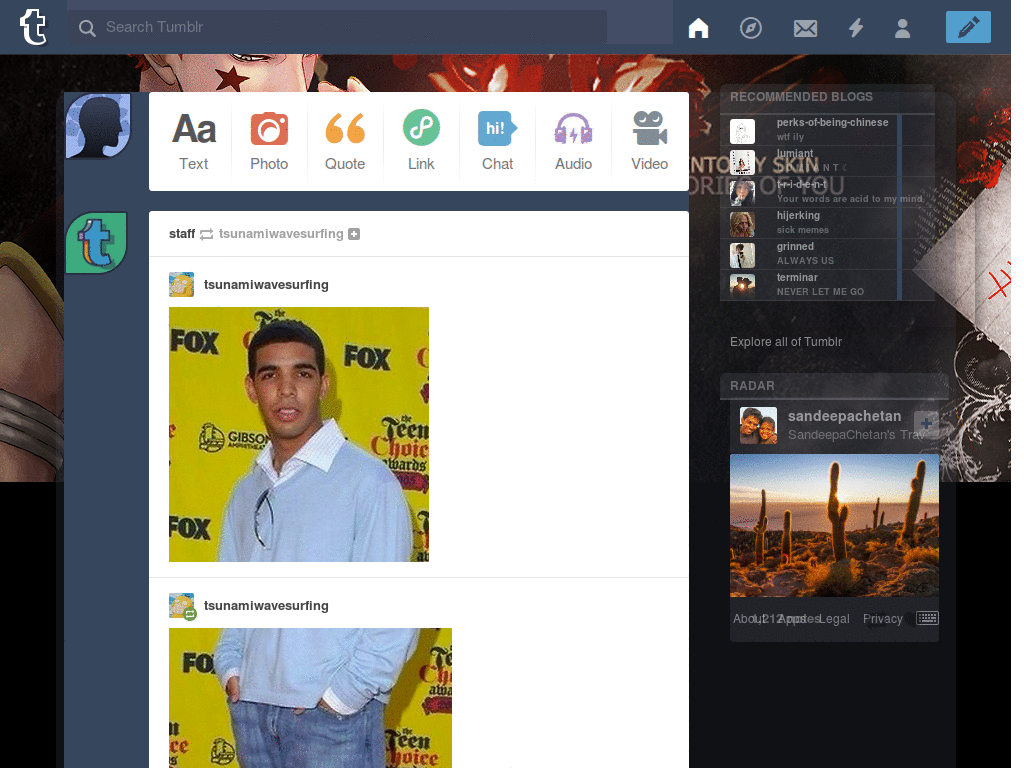
Task: Open the radar cactus sunset photo
Action: tap(834, 526)
